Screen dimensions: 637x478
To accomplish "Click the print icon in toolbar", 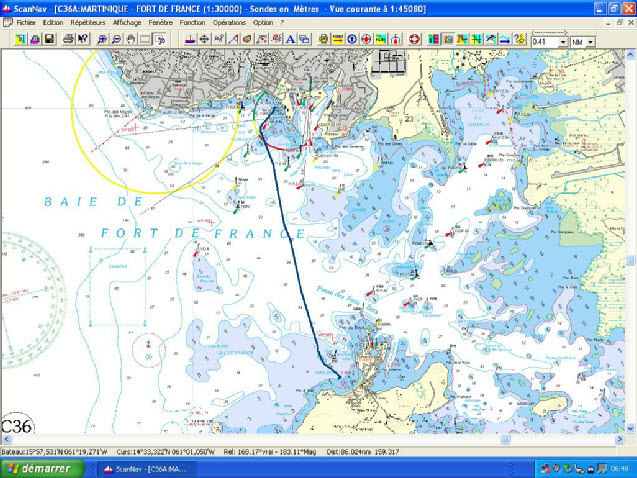I will [x=68, y=39].
